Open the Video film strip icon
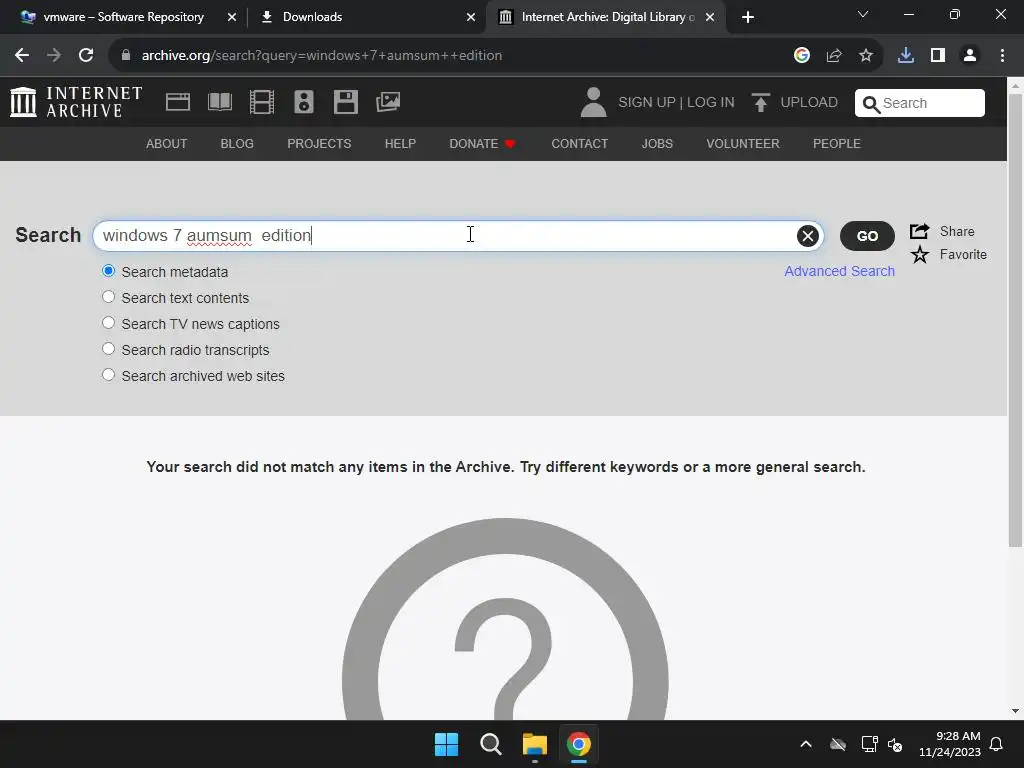This screenshot has height=768, width=1024. pos(262,102)
